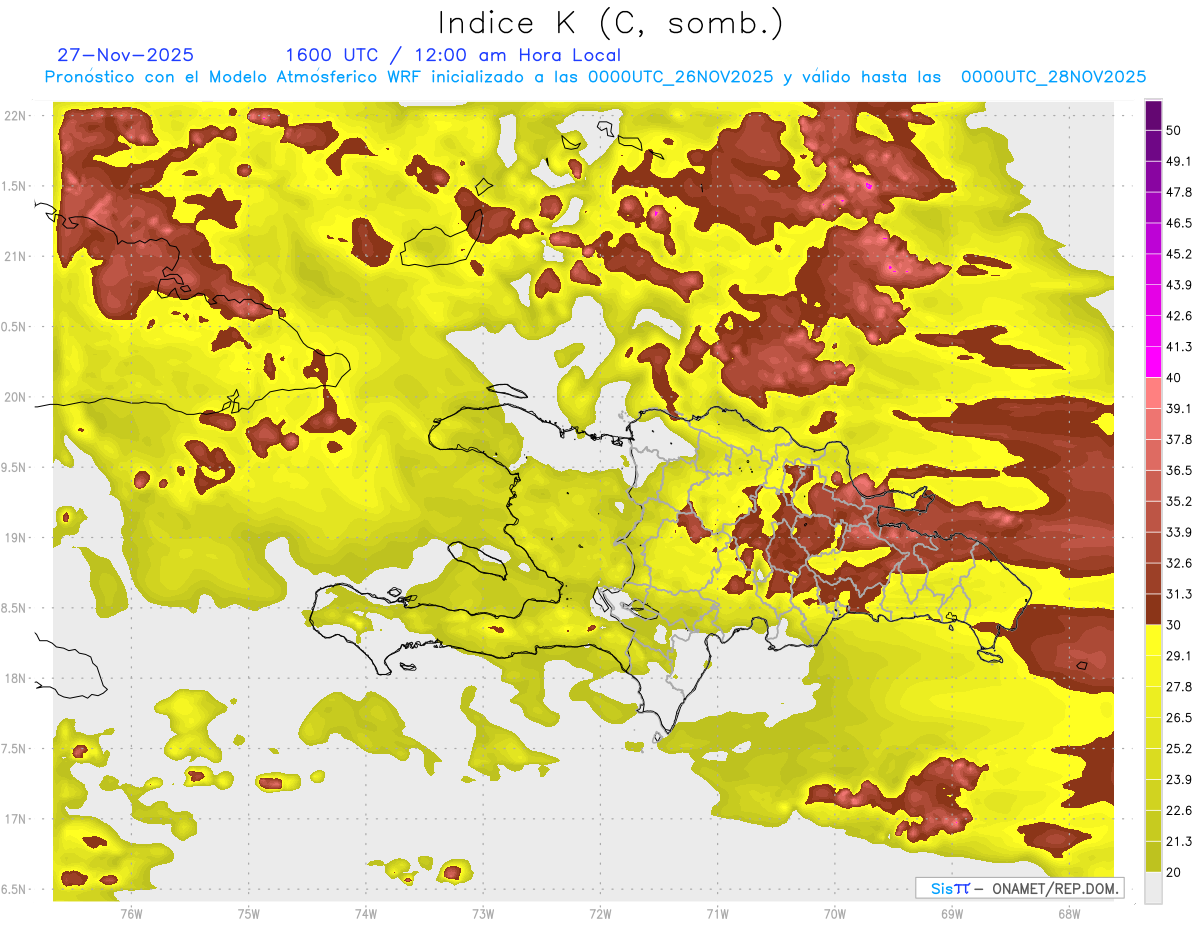
Task: Click the color scale value "50"
Action: pos(1174,130)
